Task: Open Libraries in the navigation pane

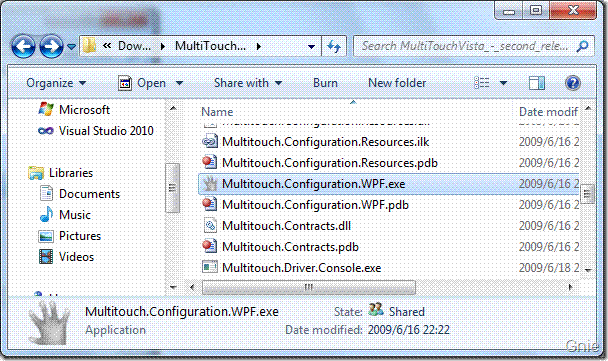Action: [x=71, y=173]
